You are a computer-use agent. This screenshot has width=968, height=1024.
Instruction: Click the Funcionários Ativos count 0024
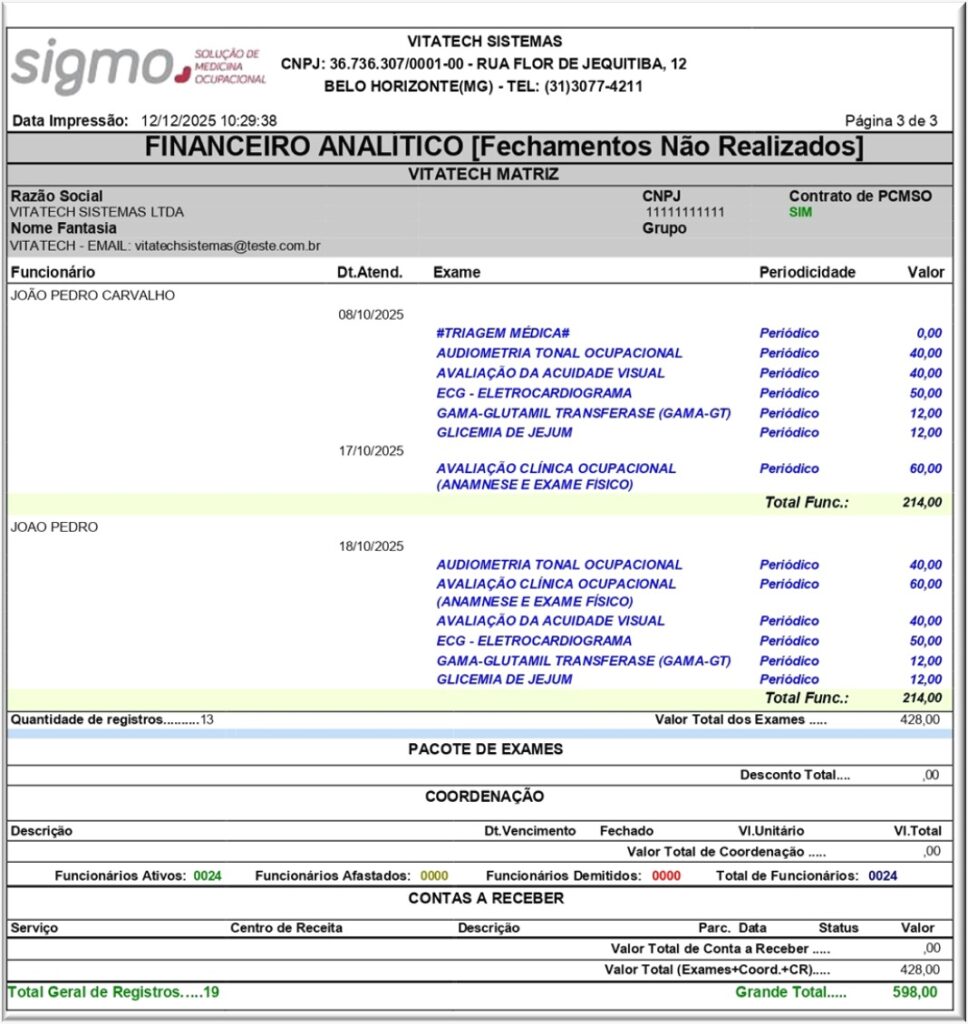click(208, 876)
